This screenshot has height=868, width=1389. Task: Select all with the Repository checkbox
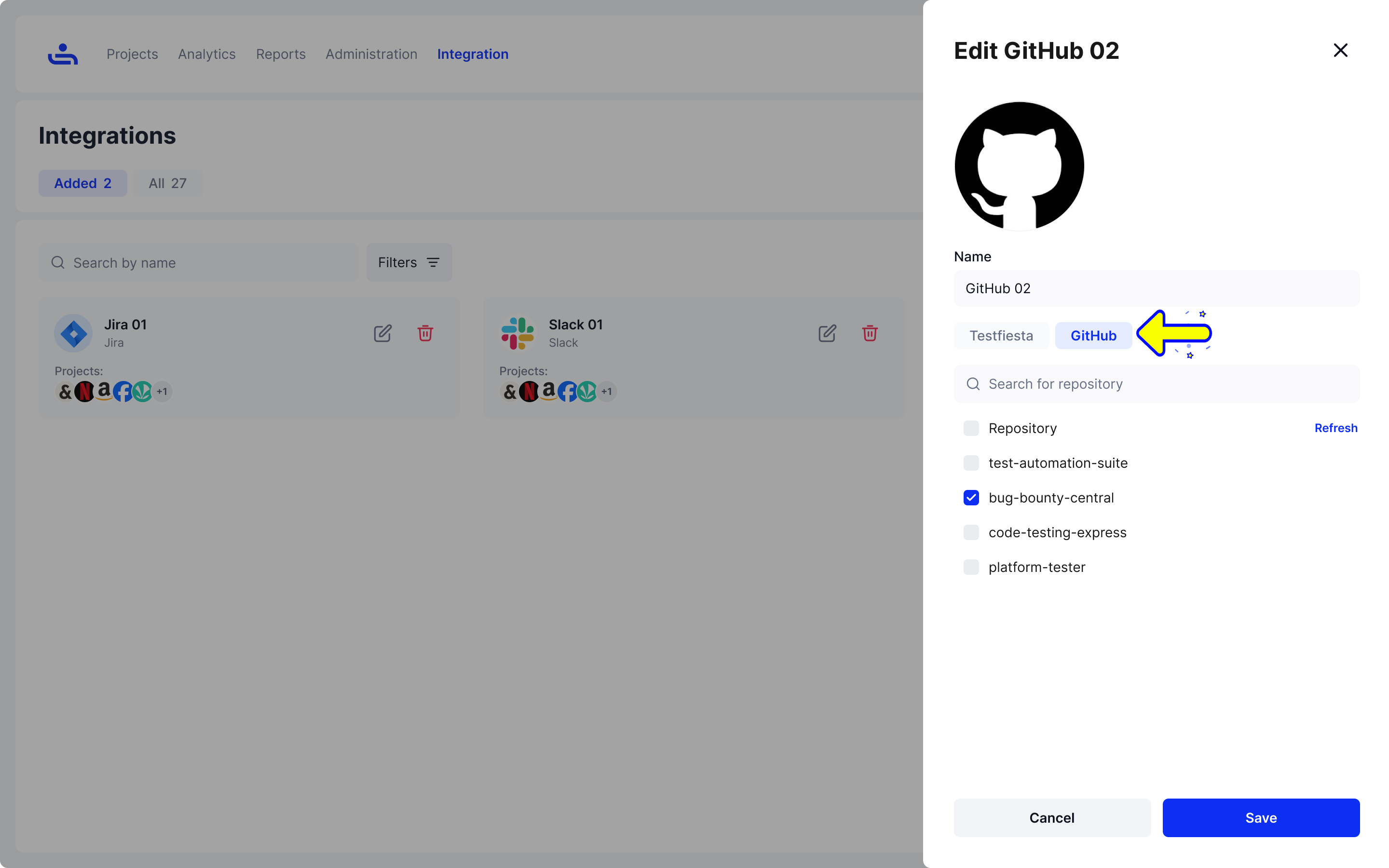pos(971,428)
